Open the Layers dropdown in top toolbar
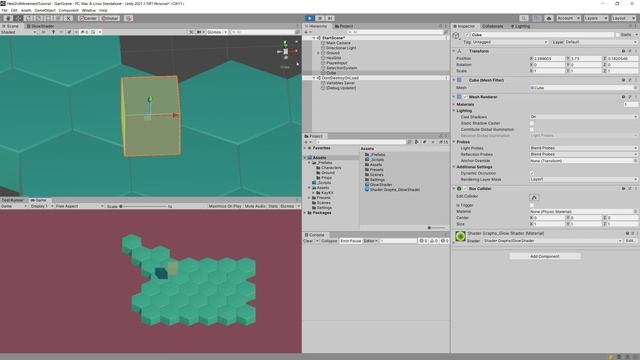The image size is (640, 360). 596,18
